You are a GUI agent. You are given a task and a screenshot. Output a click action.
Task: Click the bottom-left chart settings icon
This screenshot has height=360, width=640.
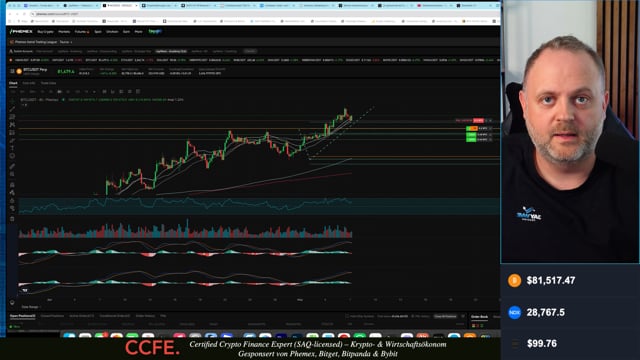(x=12, y=302)
